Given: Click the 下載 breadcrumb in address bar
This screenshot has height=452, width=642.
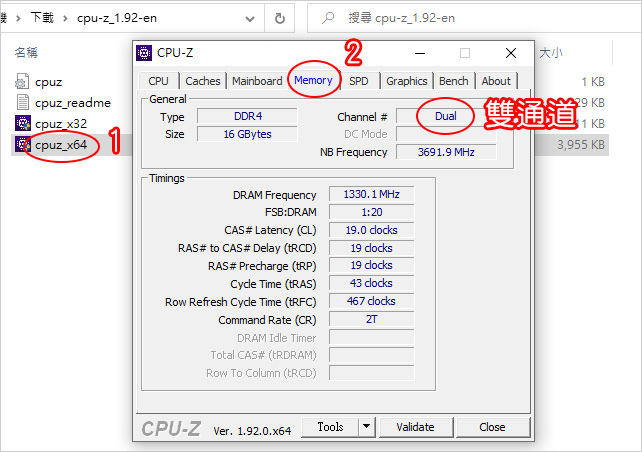Looking at the screenshot, I should (x=42, y=18).
